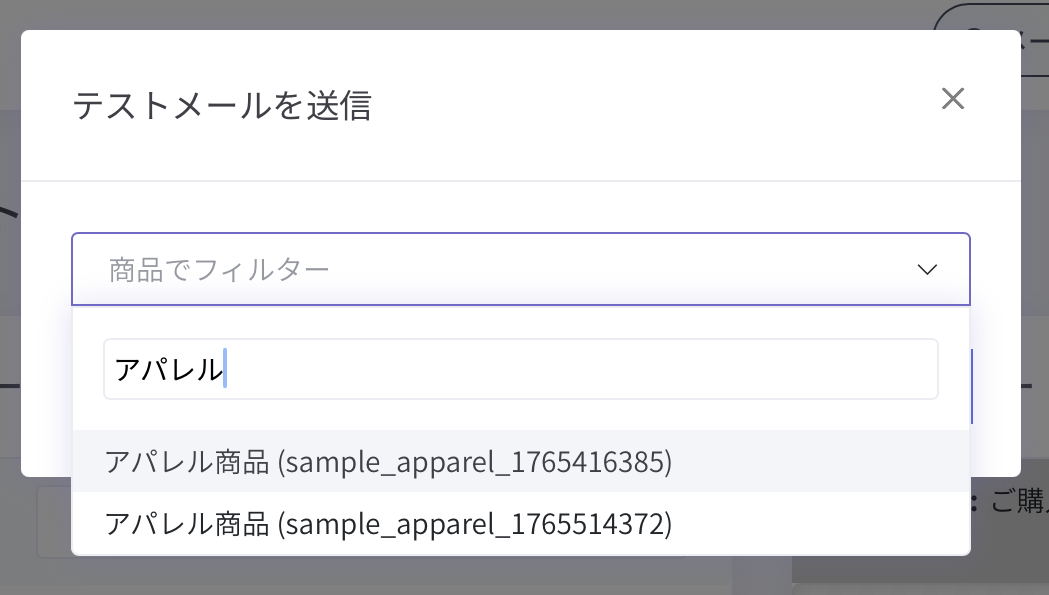Click the テストメールを送信 dialog title
The width and height of the screenshot is (1049, 595).
pyautogui.click(x=222, y=106)
